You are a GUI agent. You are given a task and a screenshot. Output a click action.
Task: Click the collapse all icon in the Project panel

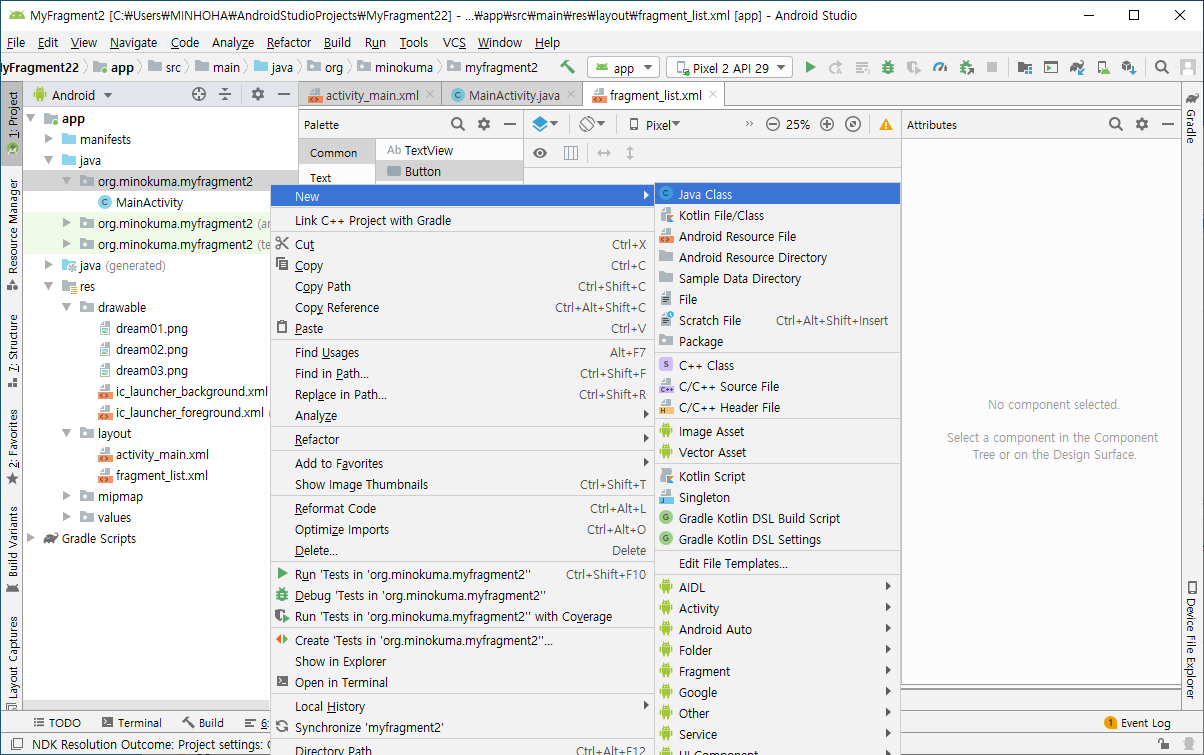click(x=225, y=94)
